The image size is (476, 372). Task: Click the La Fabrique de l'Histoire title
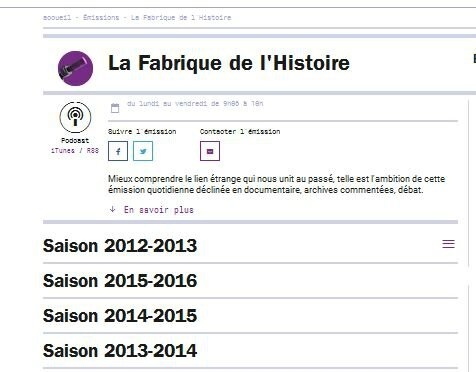pos(229,63)
